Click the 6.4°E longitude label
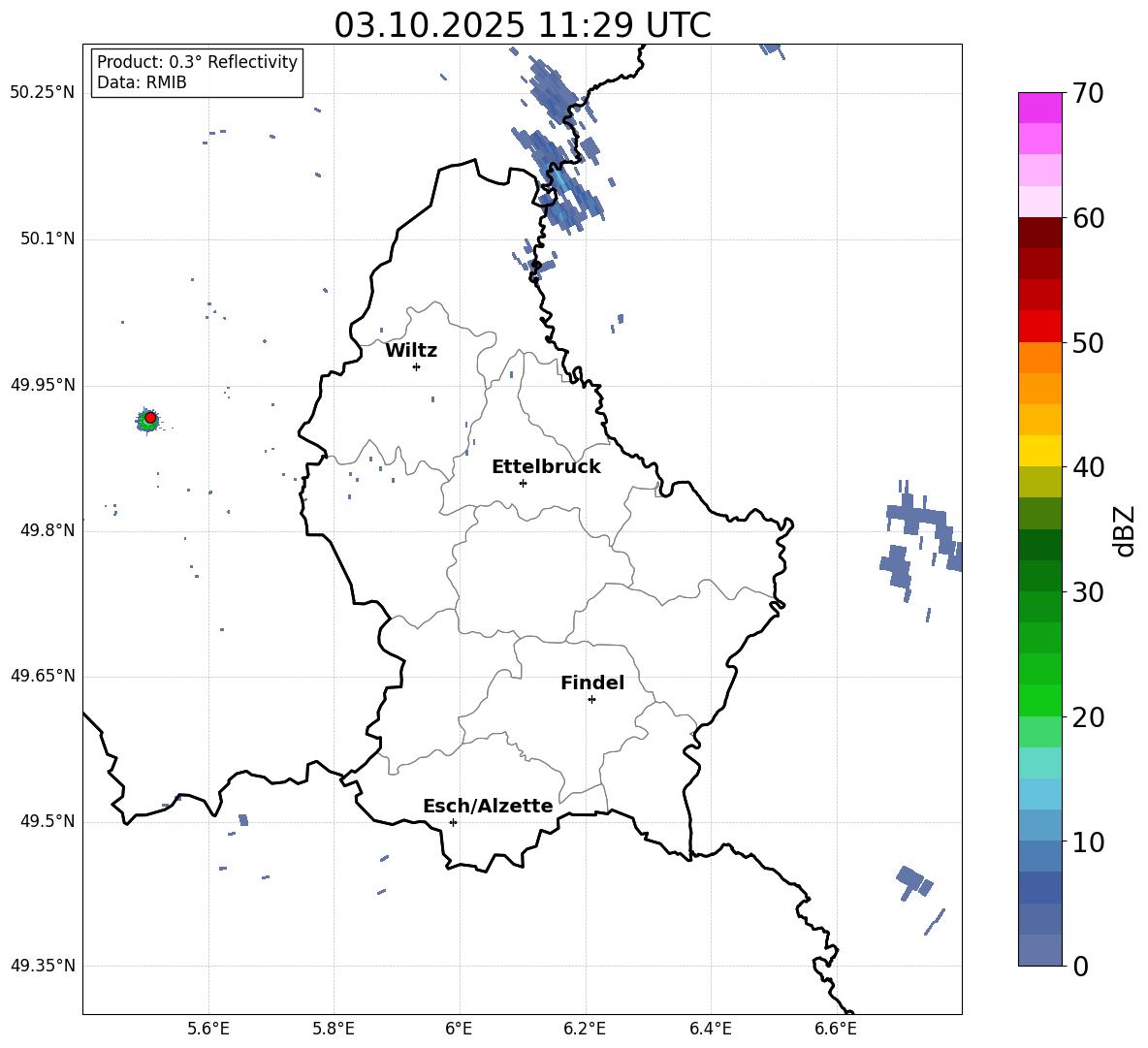Image resolution: width=1148 pixels, height=1048 pixels. tap(710, 1029)
